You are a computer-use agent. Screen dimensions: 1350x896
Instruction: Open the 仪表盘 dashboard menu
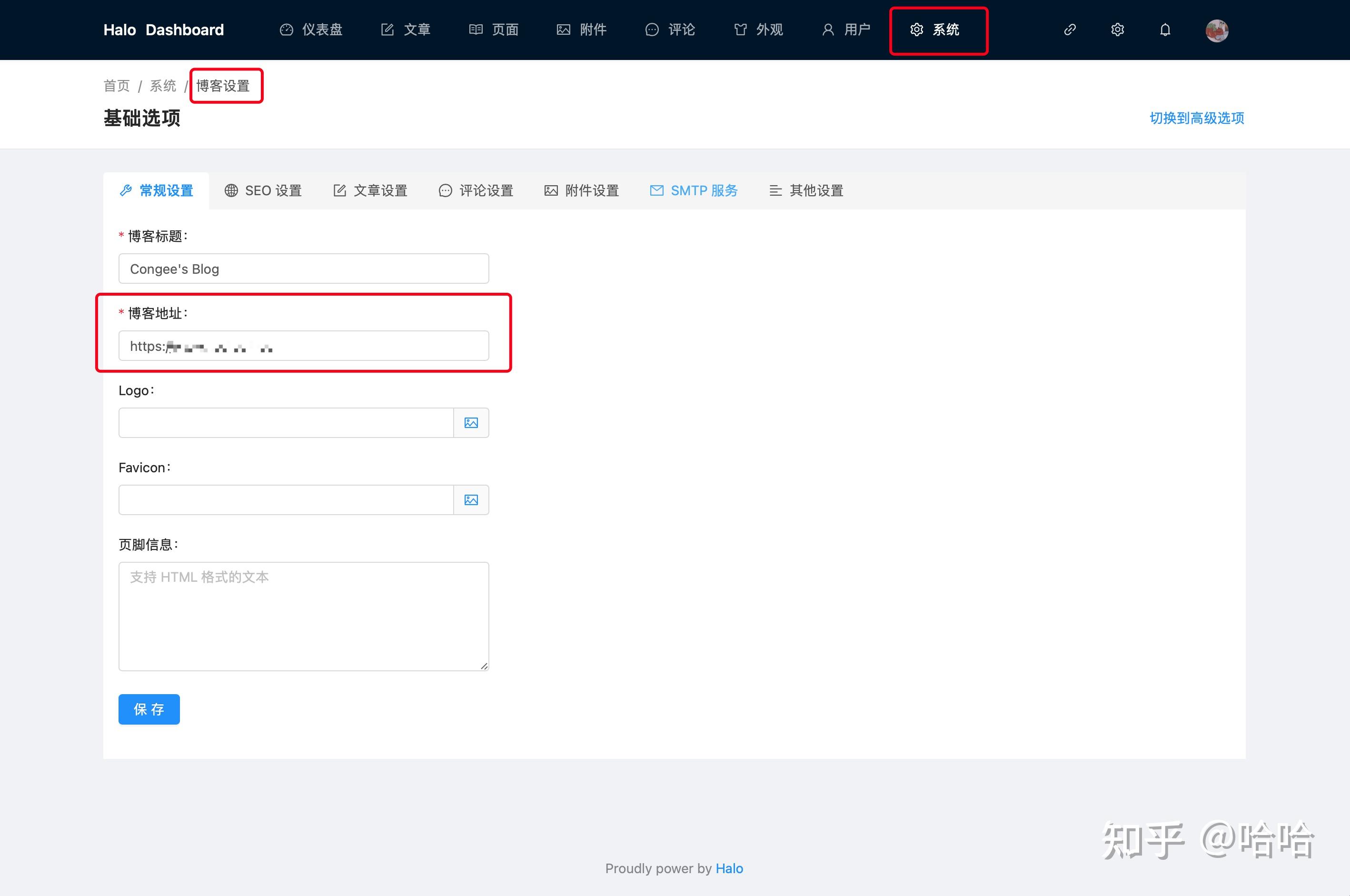311,30
